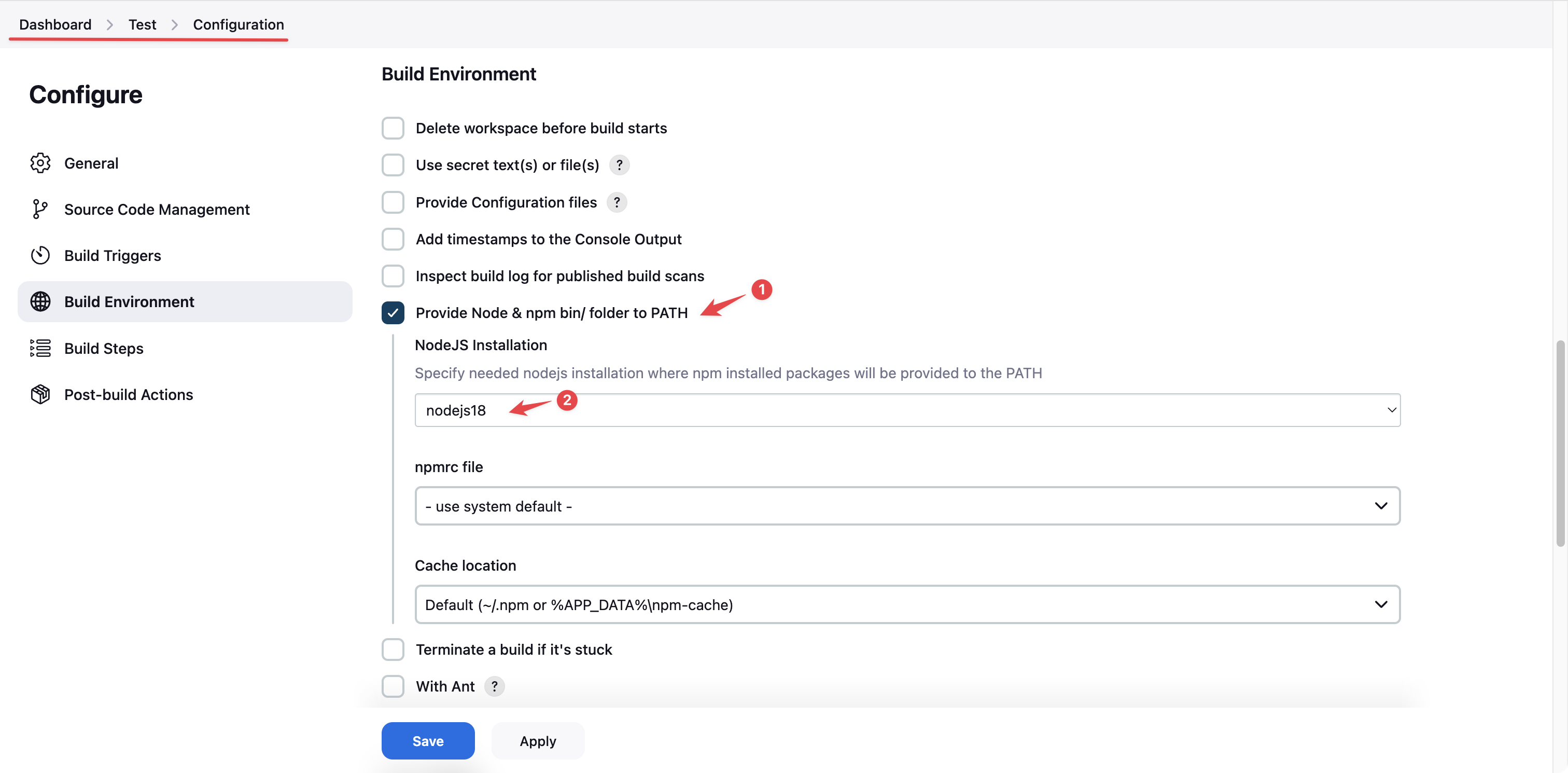The width and height of the screenshot is (1568, 773).
Task: Open help for Provide Configuration files
Action: tap(617, 202)
